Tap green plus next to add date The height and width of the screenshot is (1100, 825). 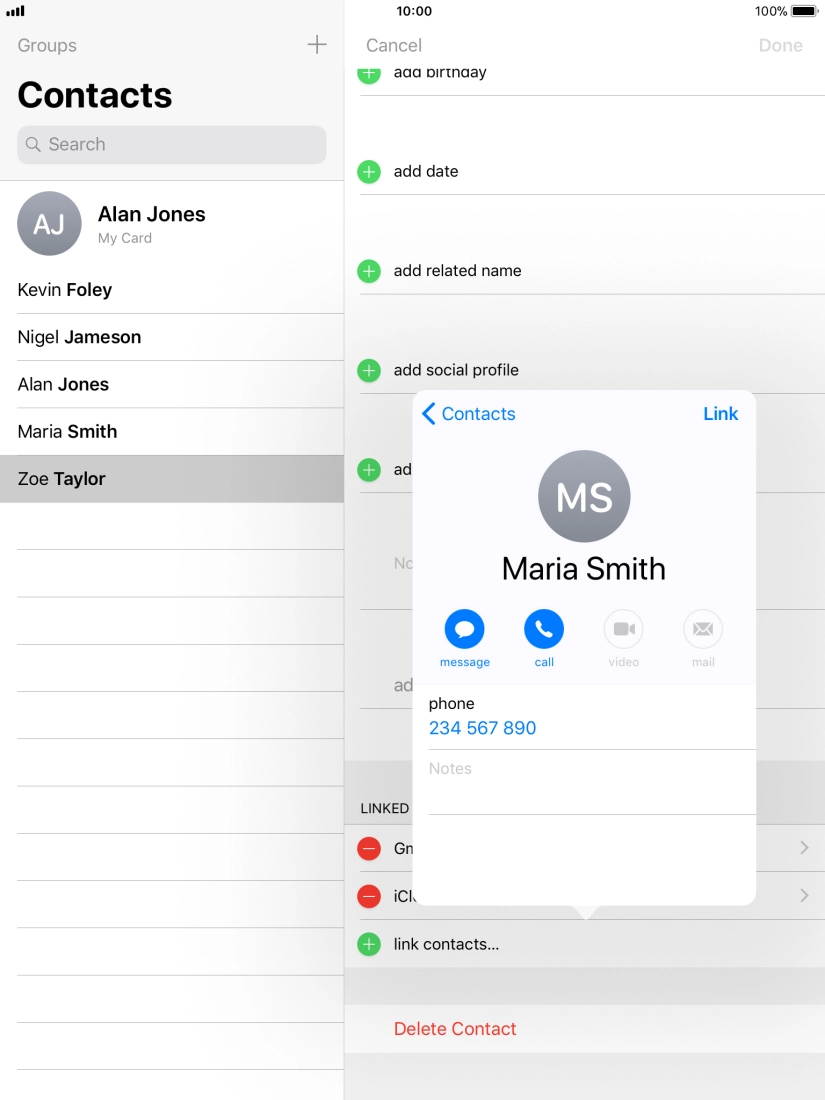pos(369,172)
